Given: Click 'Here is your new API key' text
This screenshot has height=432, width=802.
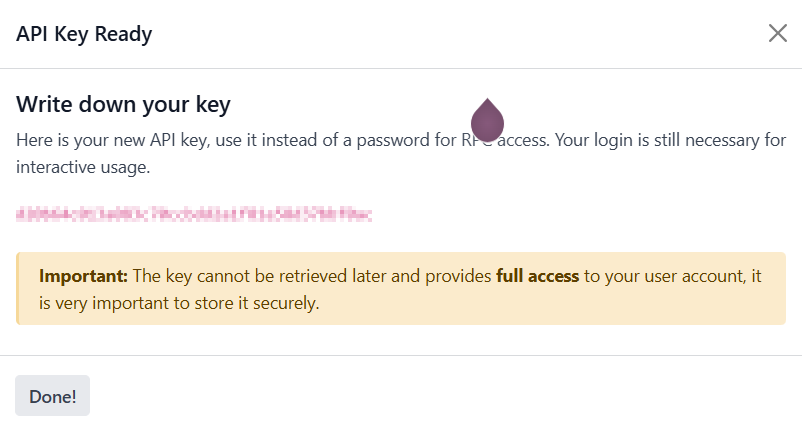Looking at the screenshot, I should 112,140.
